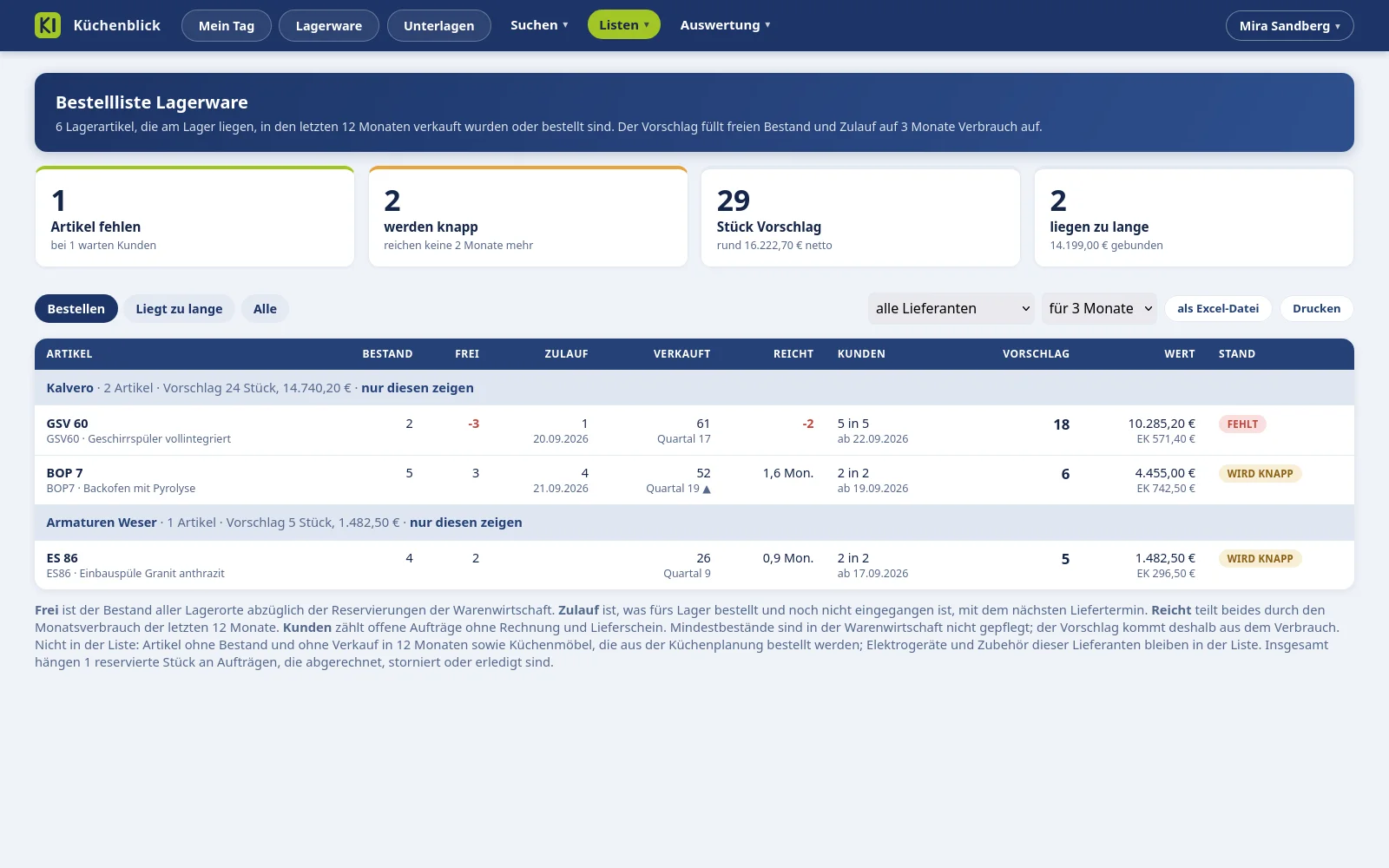
Task: Select the Bestellen filter tab
Action: click(x=76, y=309)
